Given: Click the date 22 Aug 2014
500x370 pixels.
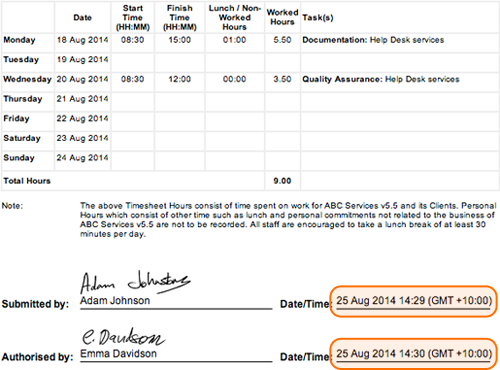Looking at the screenshot, I should click(x=82, y=119).
